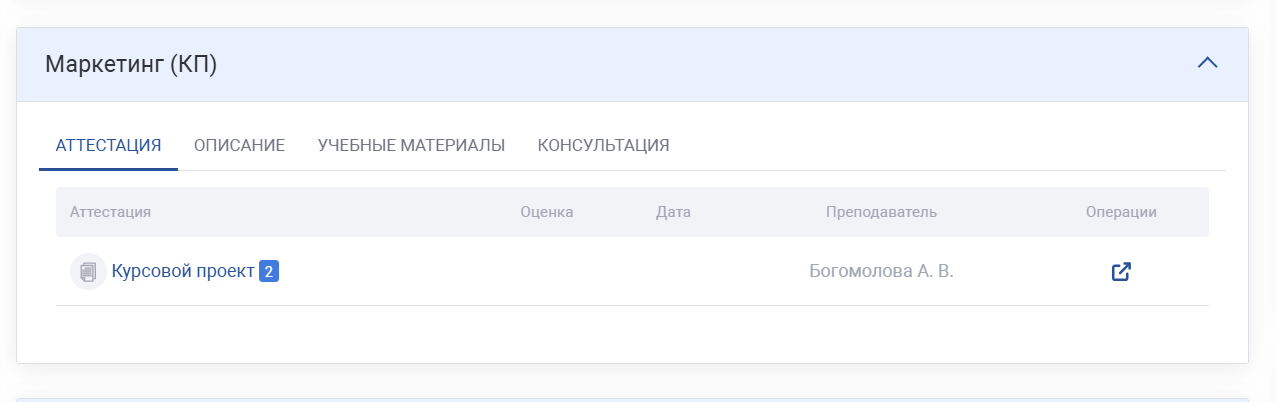1276x402 pixels.
Task: Select the Учебные материалы tab
Action: coord(411,145)
